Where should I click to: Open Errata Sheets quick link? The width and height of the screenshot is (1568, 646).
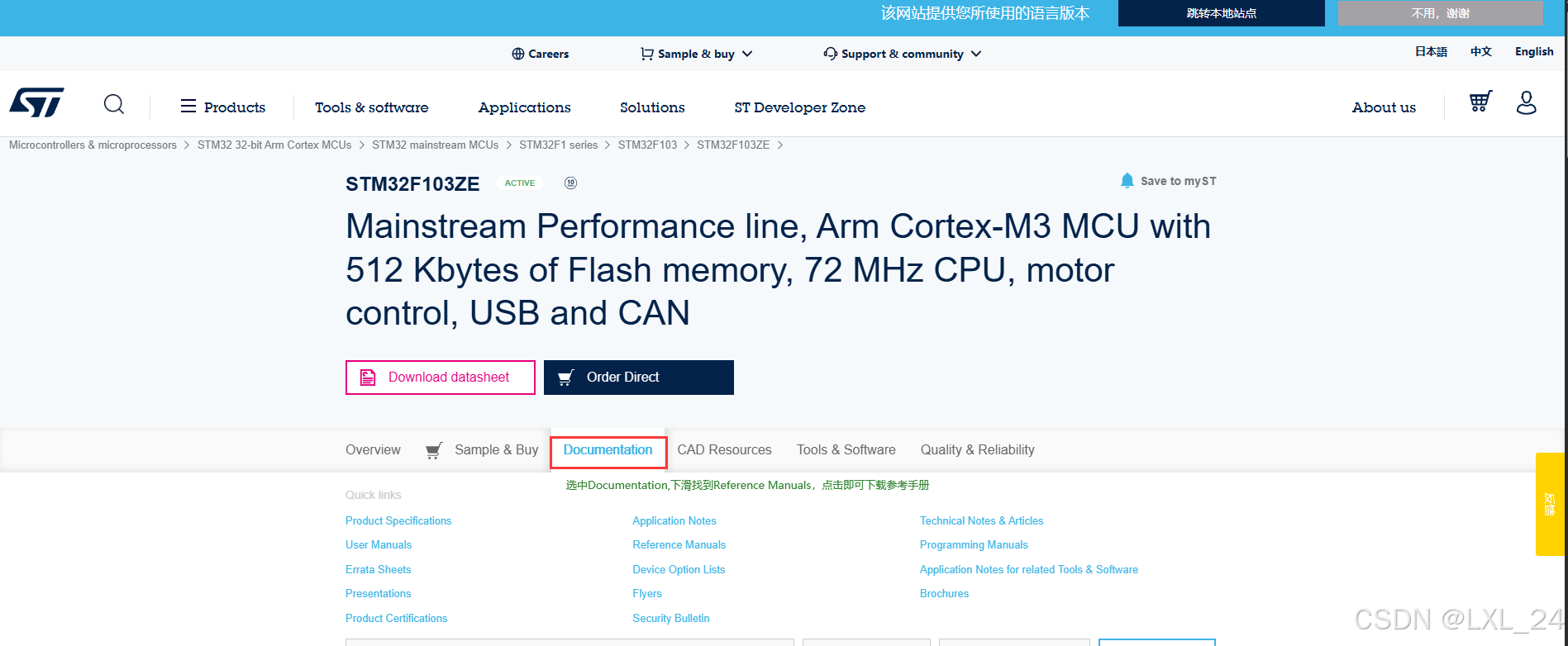378,570
